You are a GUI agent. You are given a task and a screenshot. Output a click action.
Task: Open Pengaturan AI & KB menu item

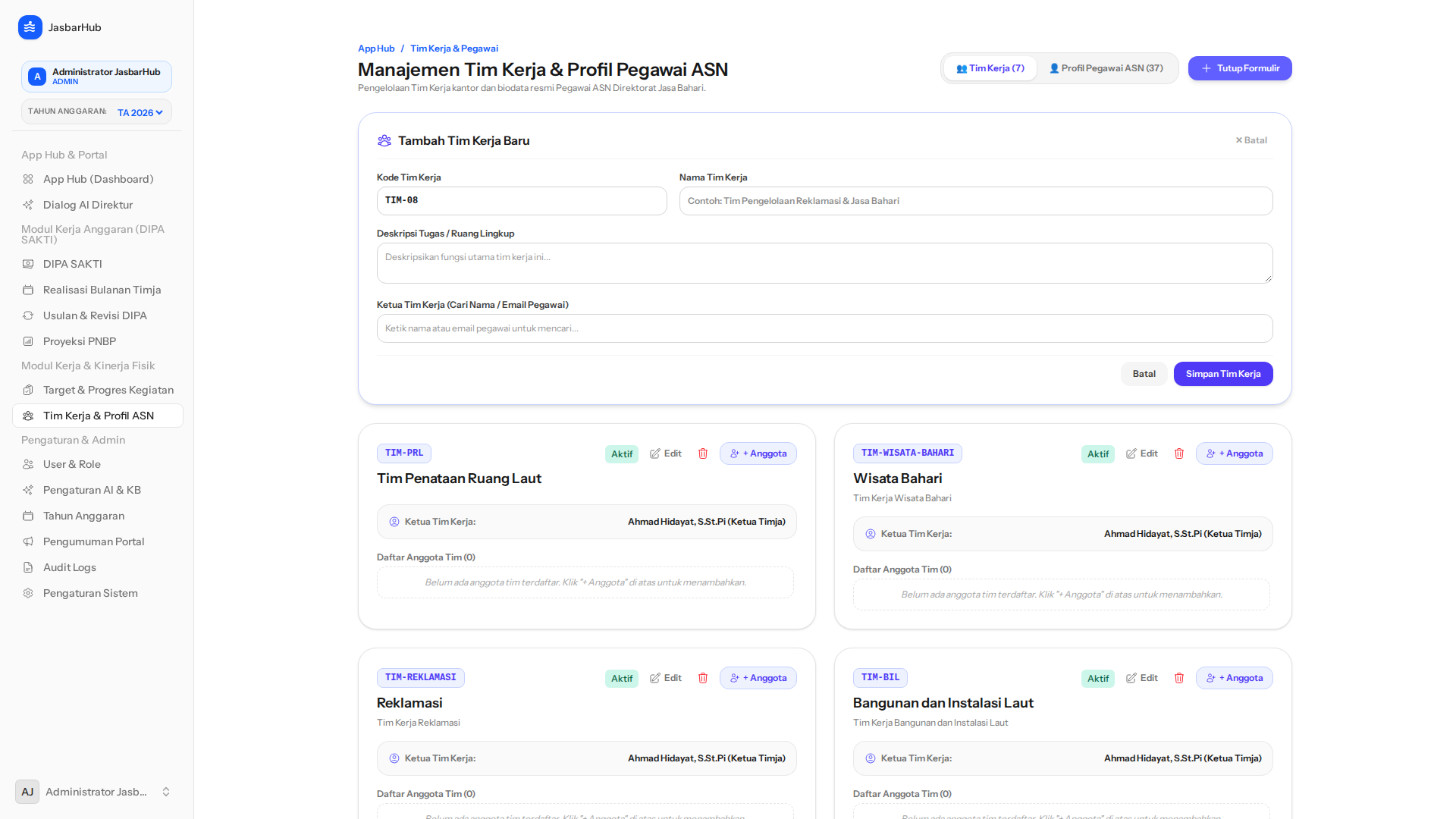98,490
